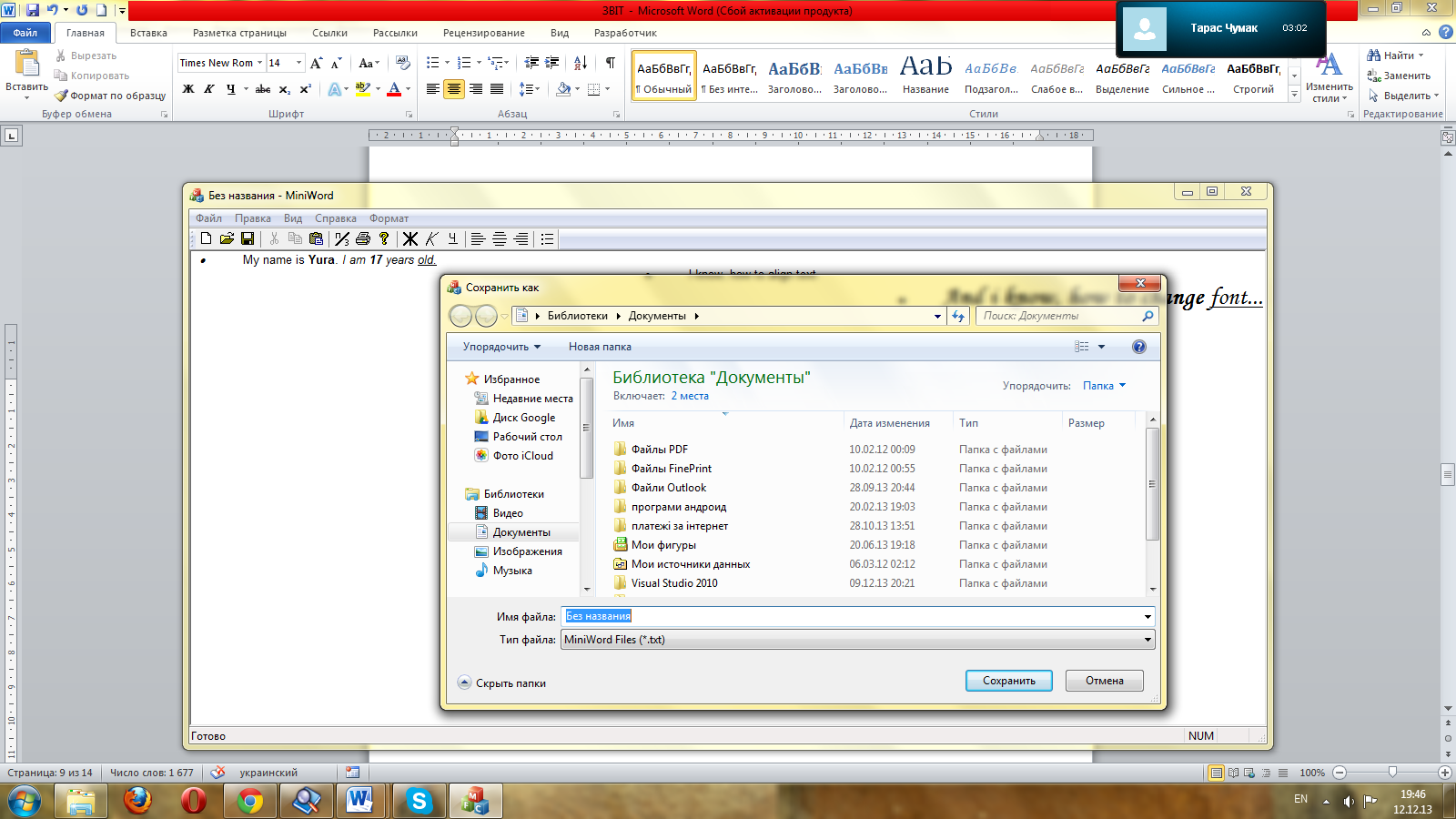The height and width of the screenshot is (819, 1456).
Task: Click Новая папка button
Action: pos(600,347)
